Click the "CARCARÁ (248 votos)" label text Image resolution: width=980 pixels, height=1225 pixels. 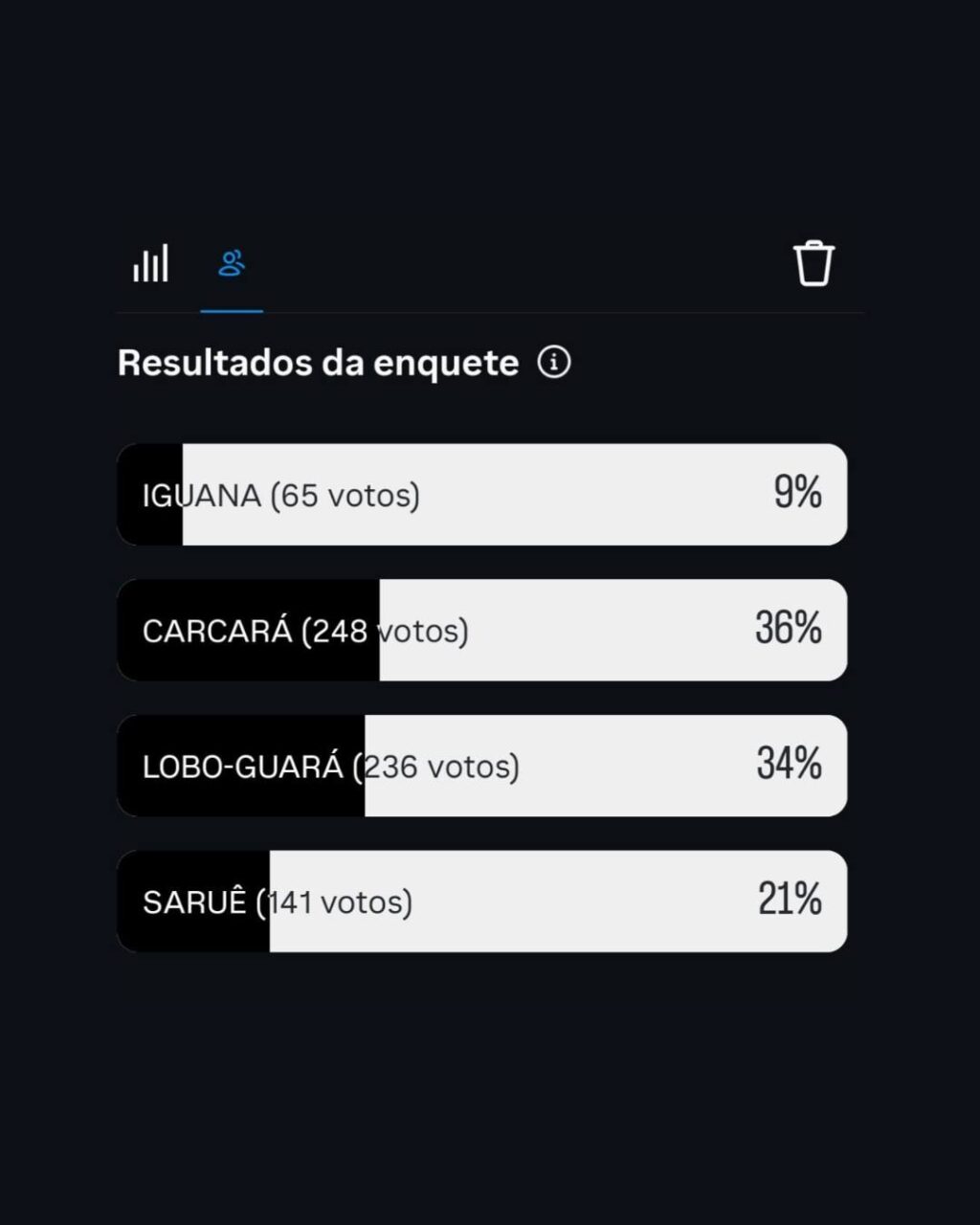[x=305, y=632]
